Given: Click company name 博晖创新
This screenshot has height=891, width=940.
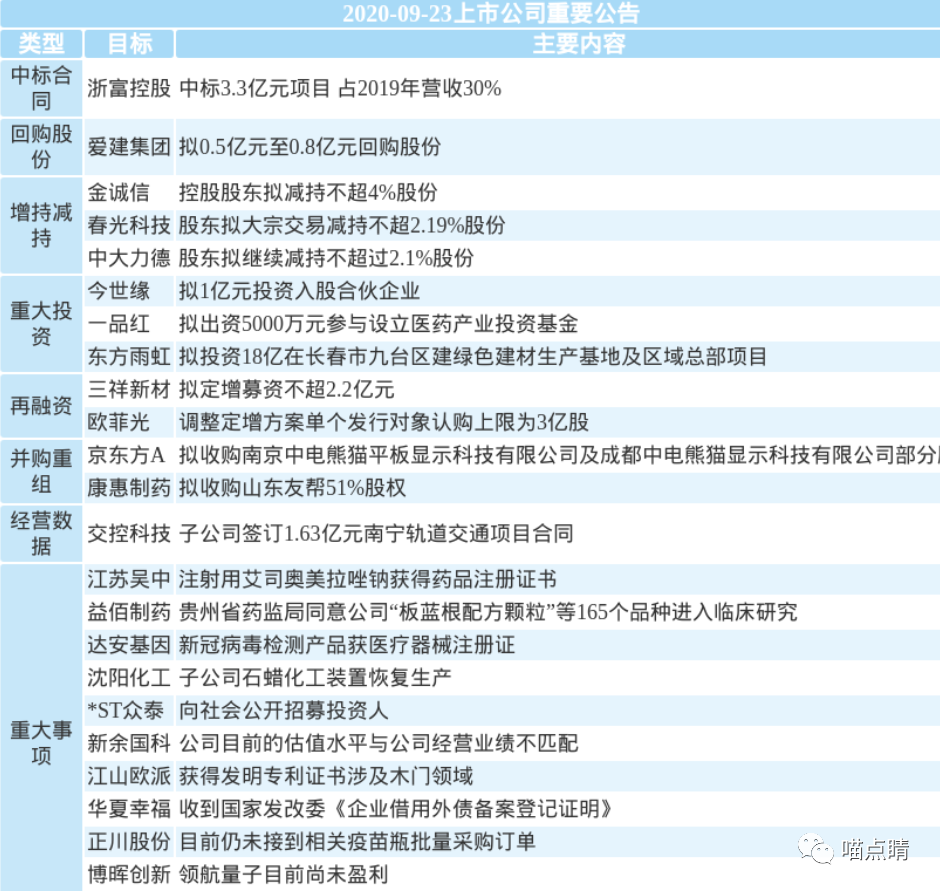Looking at the screenshot, I should tap(129, 875).
